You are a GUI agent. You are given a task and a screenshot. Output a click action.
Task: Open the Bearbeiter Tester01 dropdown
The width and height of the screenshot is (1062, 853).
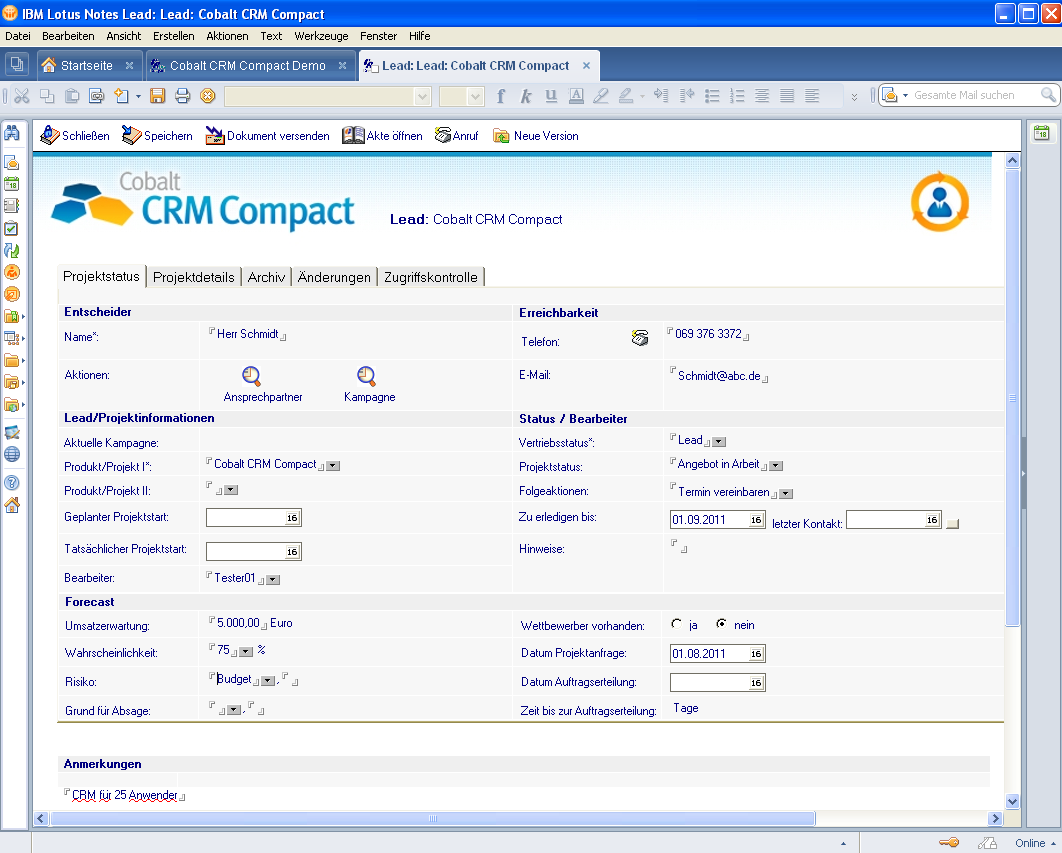(x=273, y=579)
